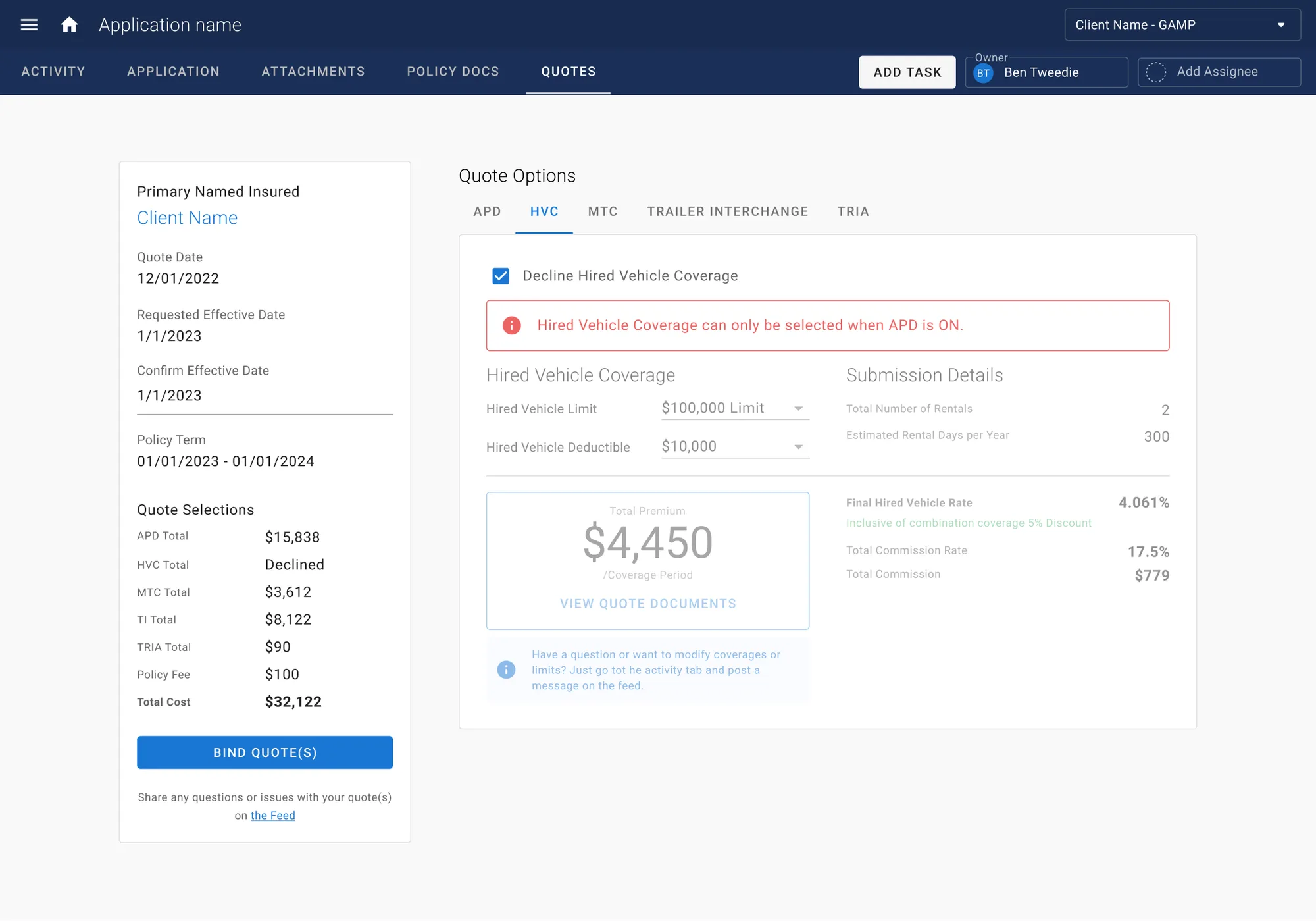Click the dashed assignee placeholder circle

coord(1155,72)
